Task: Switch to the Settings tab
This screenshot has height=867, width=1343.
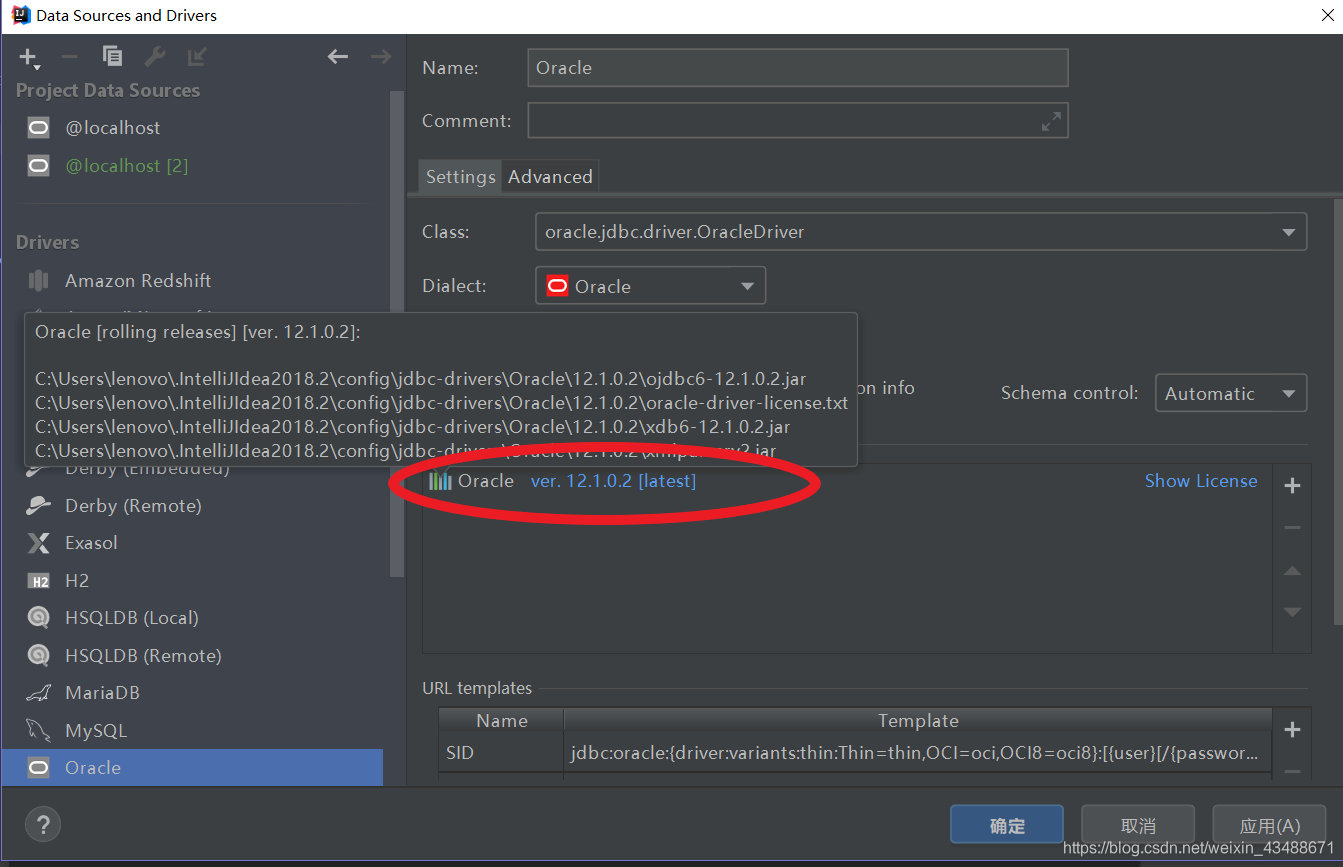Action: pos(460,177)
